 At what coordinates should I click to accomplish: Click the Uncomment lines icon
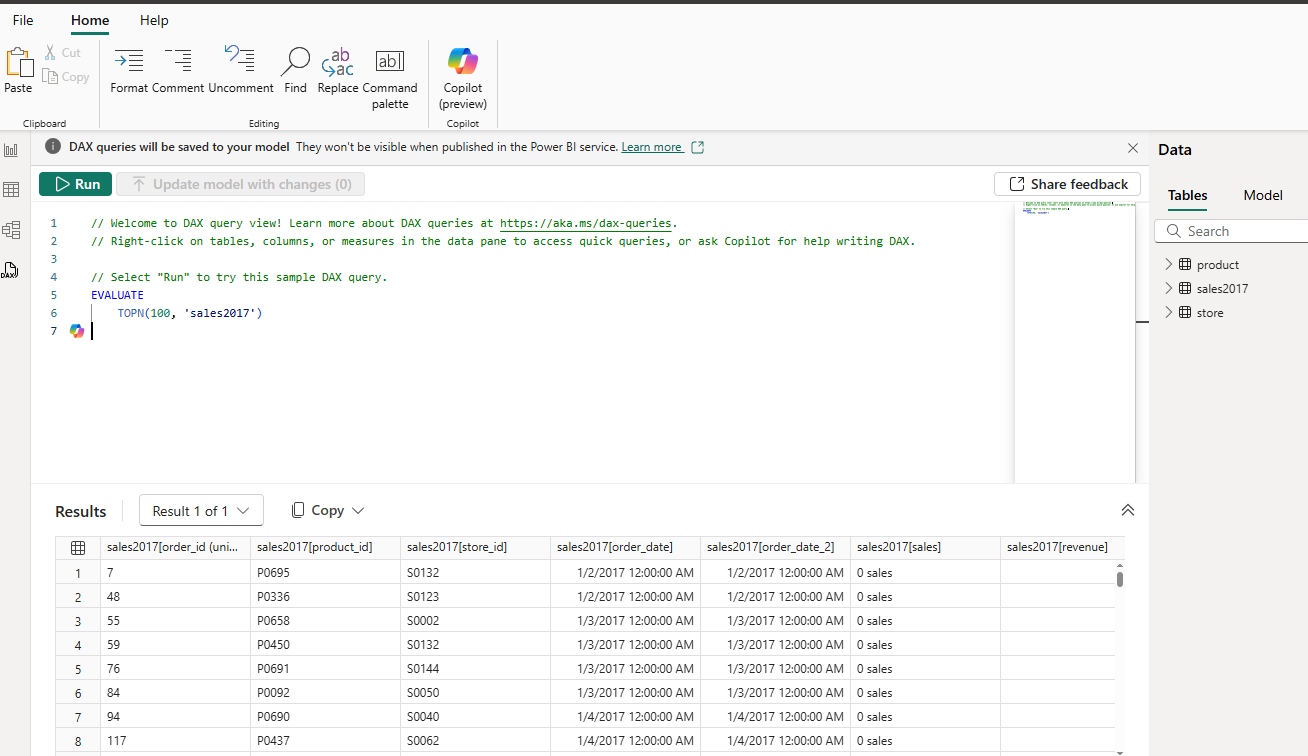[x=240, y=60]
